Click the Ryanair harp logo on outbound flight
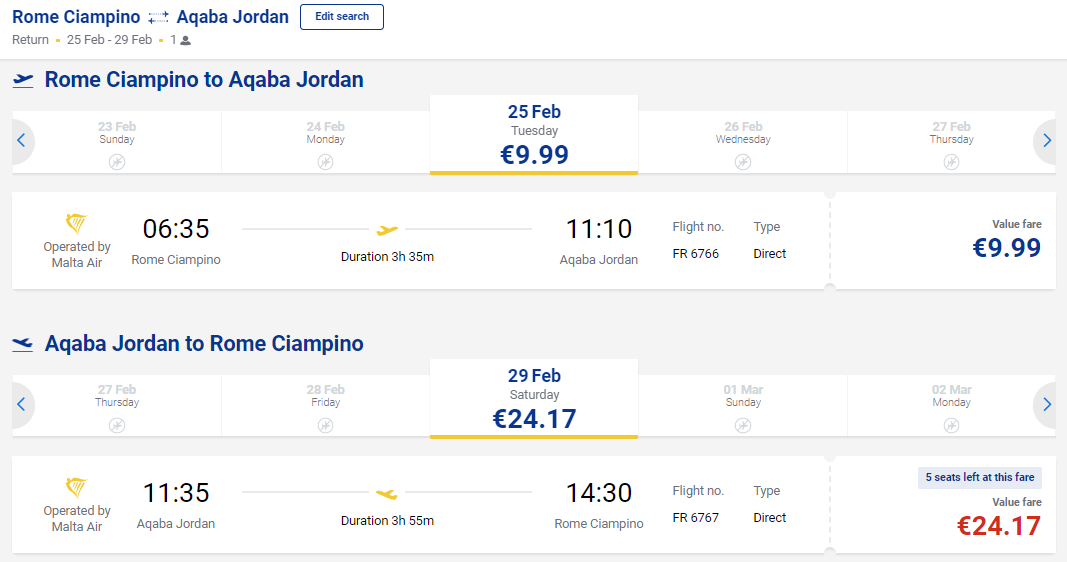 point(76,223)
